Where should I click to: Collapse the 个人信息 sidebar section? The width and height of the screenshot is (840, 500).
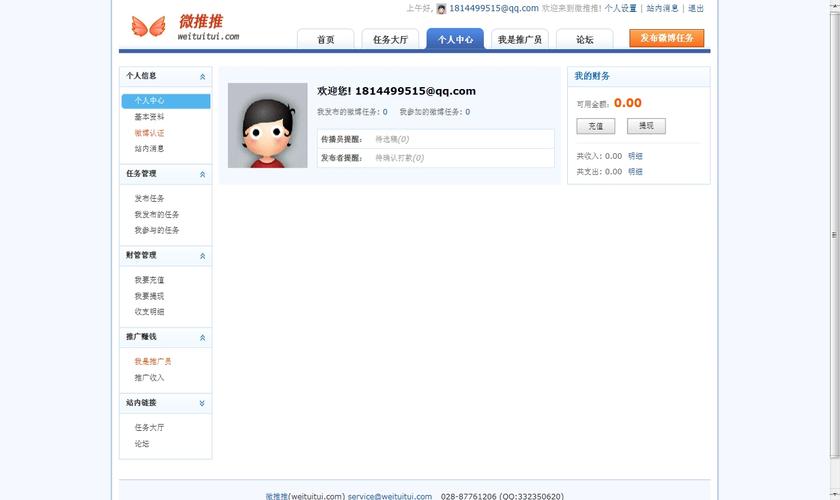(202, 77)
